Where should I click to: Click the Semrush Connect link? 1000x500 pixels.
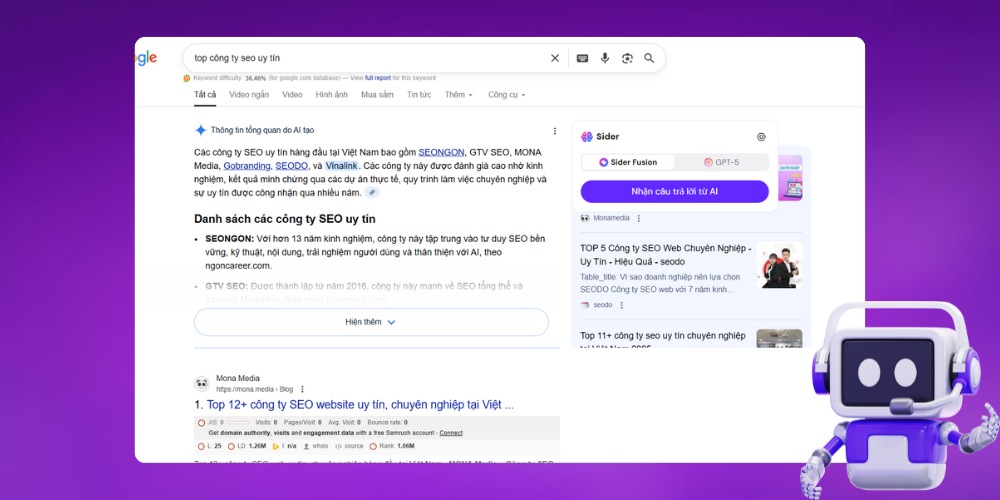pos(451,432)
